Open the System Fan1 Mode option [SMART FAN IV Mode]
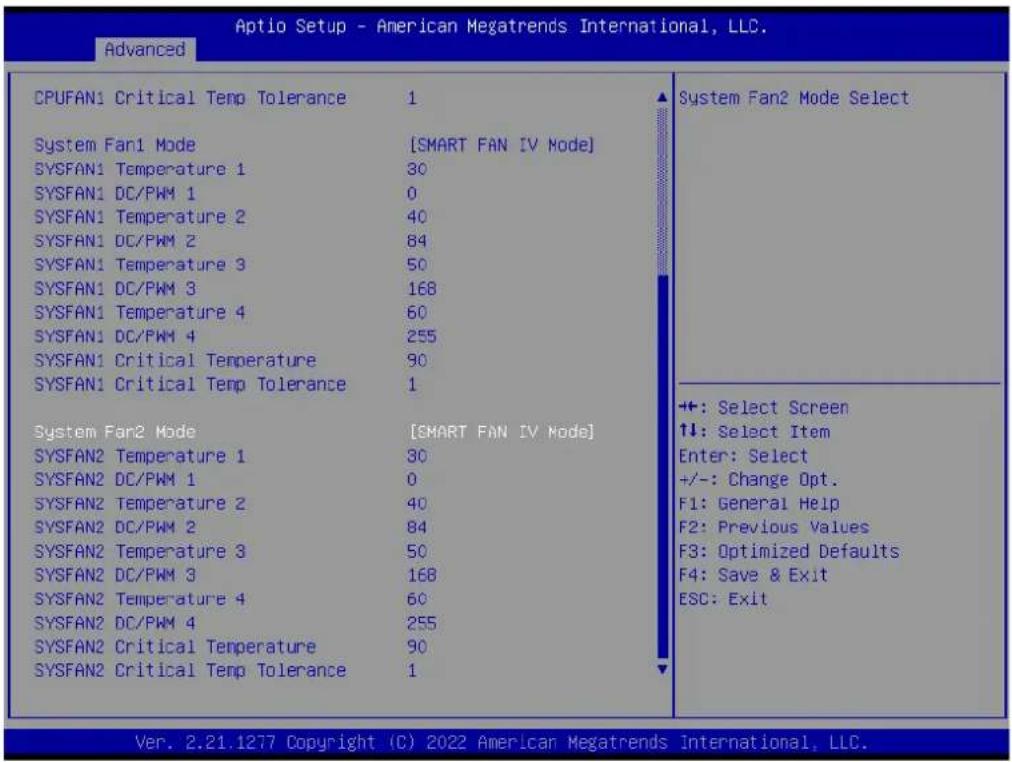Image resolution: width=1012 pixels, height=762 pixels. pos(501,145)
